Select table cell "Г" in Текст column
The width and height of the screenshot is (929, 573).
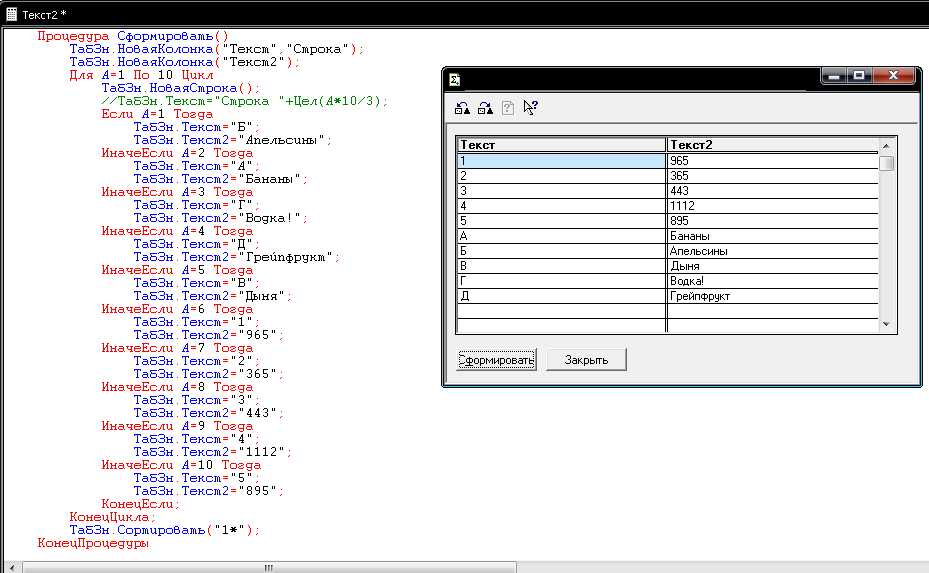click(562, 281)
